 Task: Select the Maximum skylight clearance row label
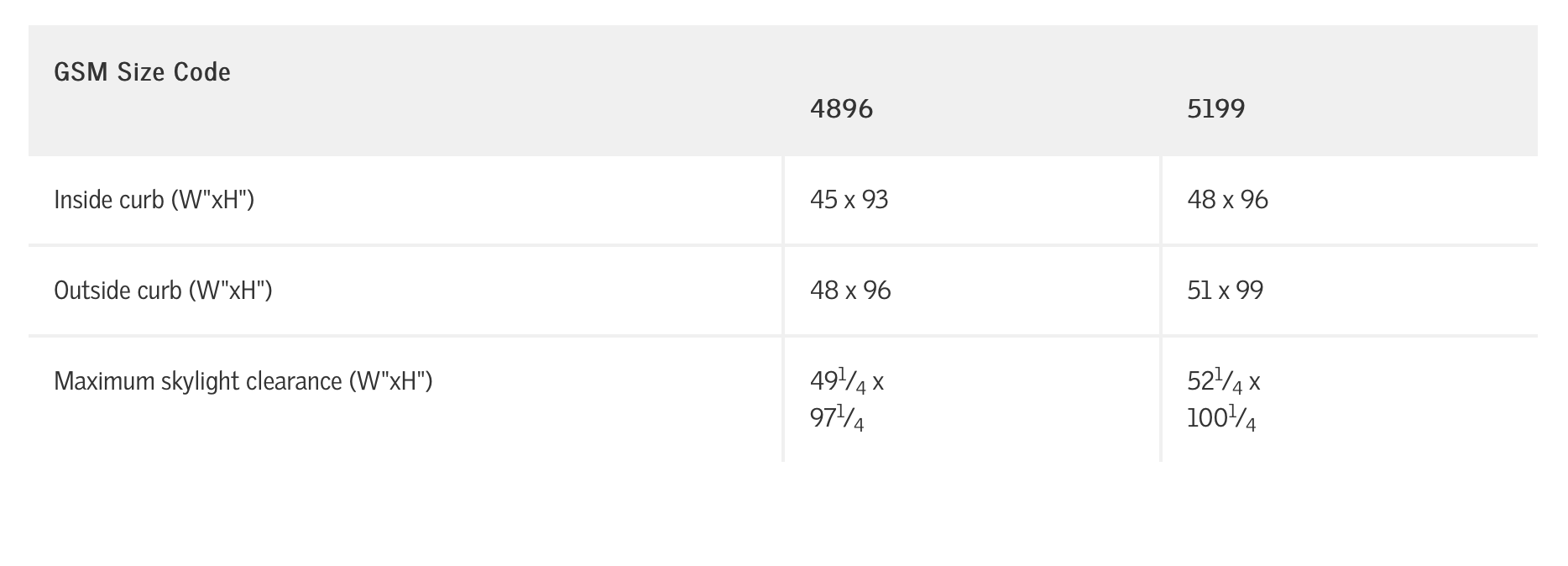coord(243,381)
